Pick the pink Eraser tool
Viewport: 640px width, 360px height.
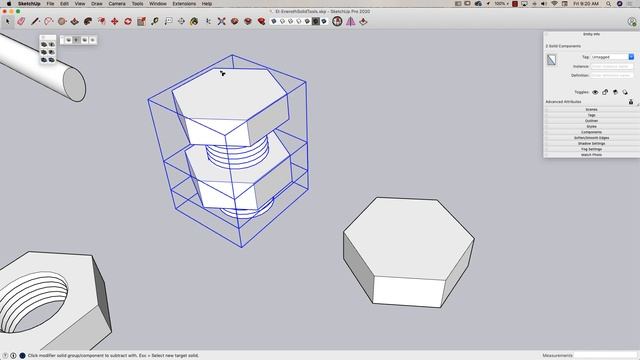coord(21,21)
